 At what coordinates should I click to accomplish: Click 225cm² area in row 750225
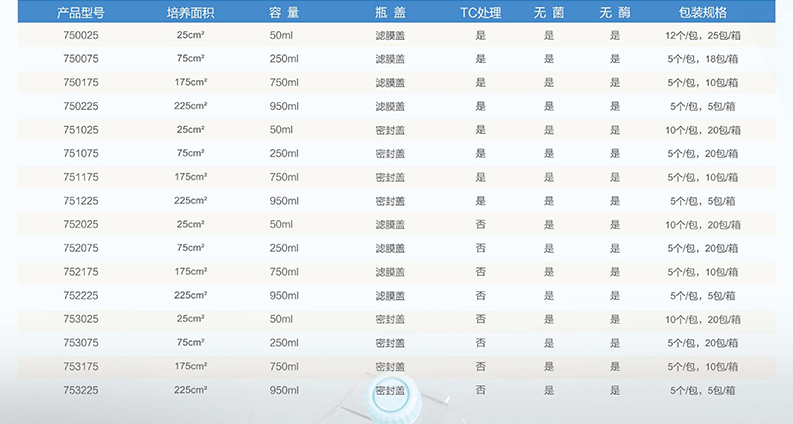(191, 106)
